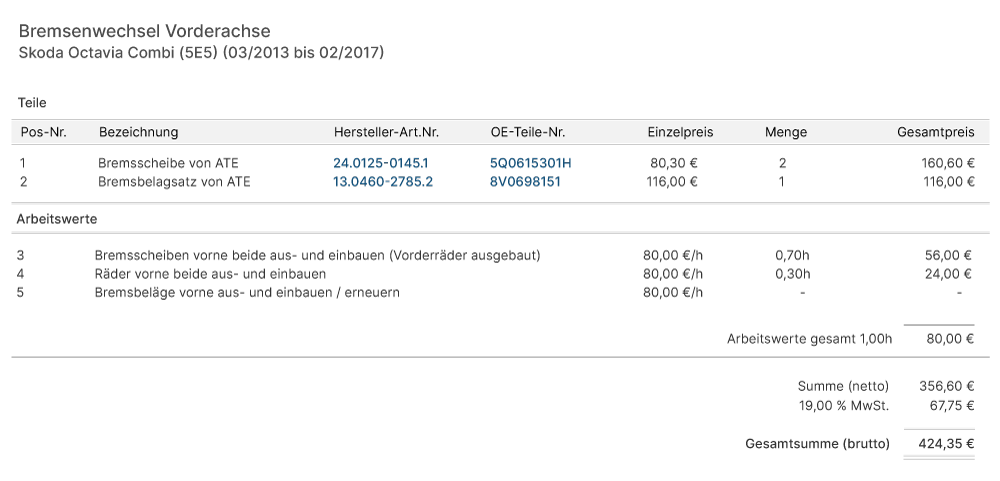Click the Einzelpreis column header
This screenshot has height=481, width=1000.
[680, 132]
